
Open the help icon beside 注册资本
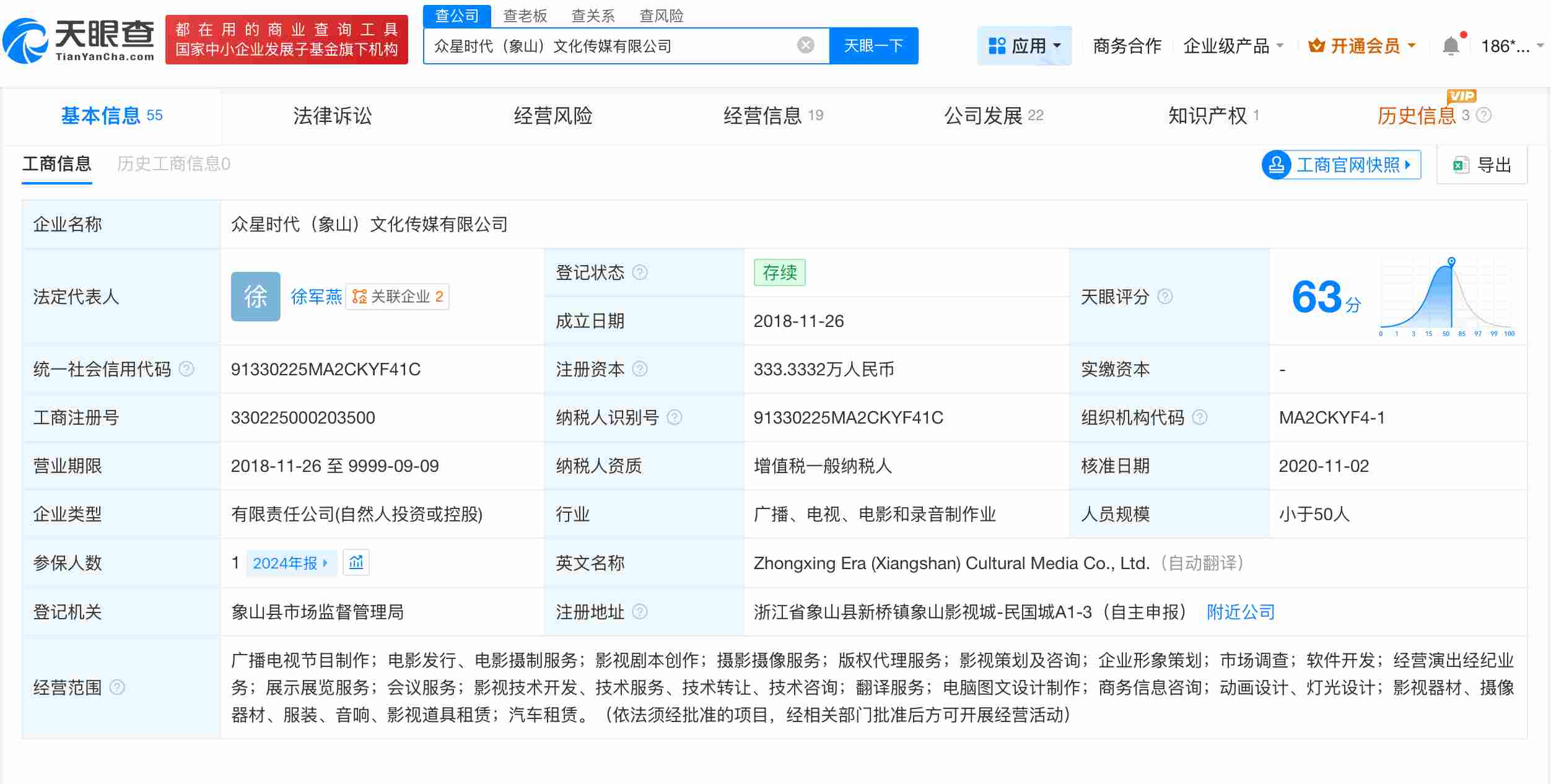point(638,368)
